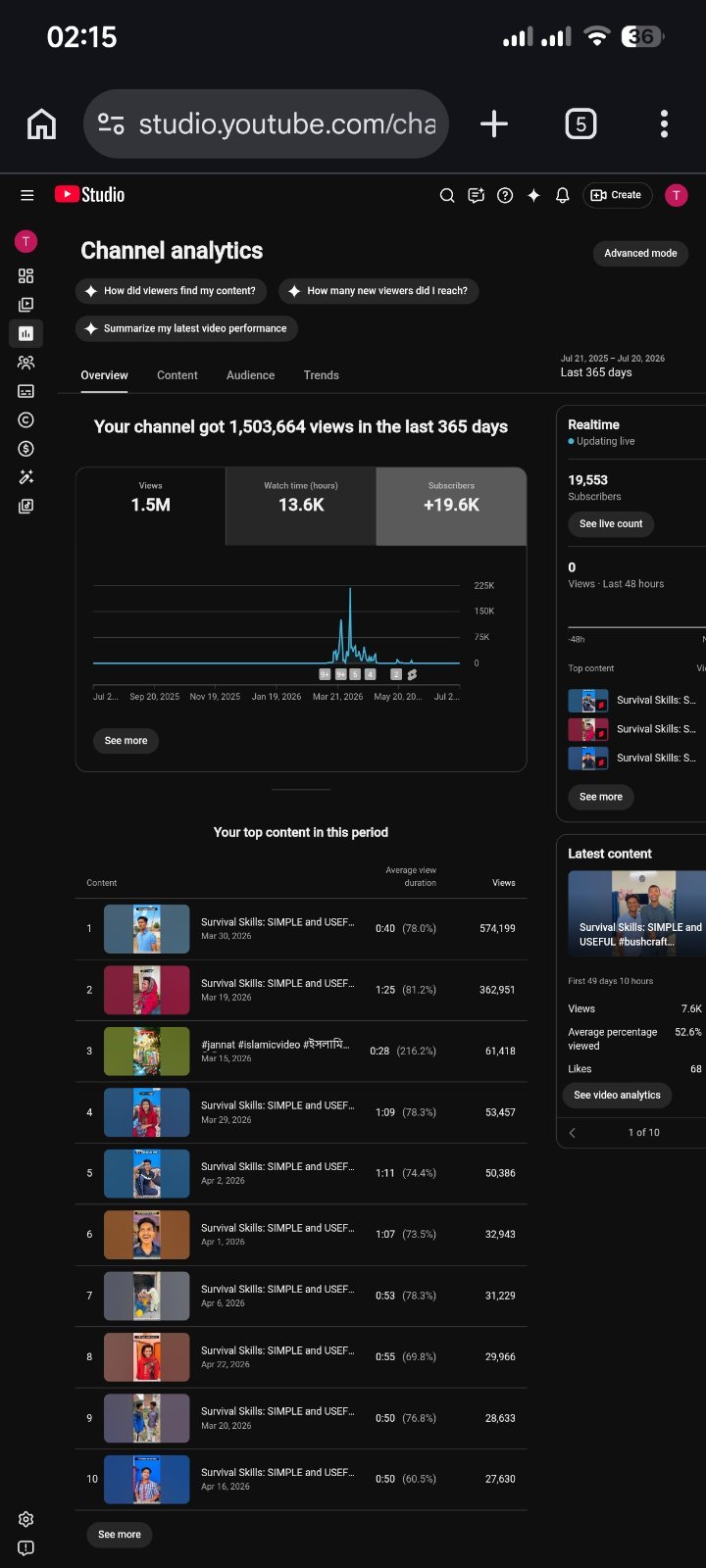Open the browser tab switcher showing 5
Screen dimensions: 706x1568
pos(580,123)
